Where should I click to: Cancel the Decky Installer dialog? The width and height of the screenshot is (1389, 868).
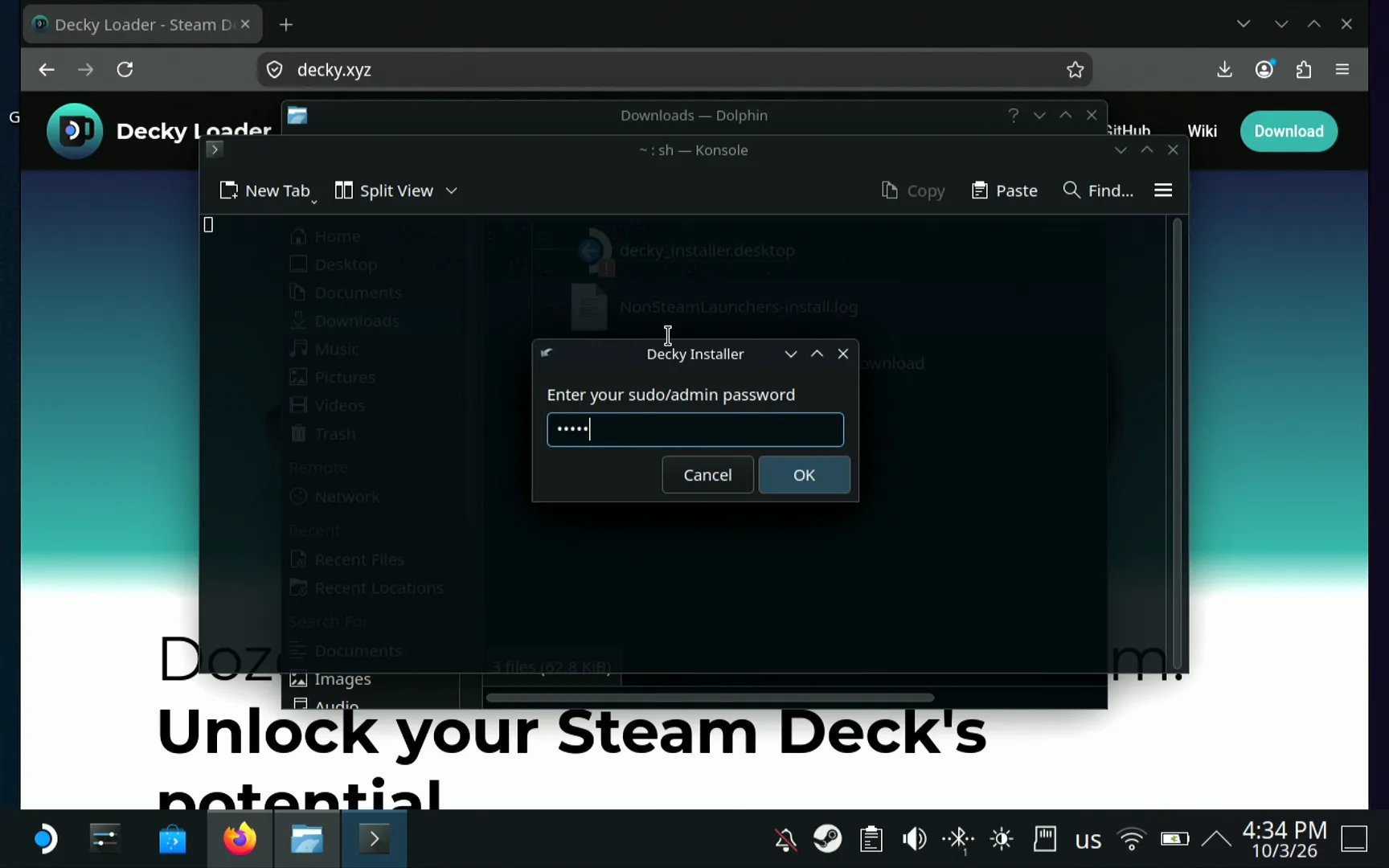point(707,475)
